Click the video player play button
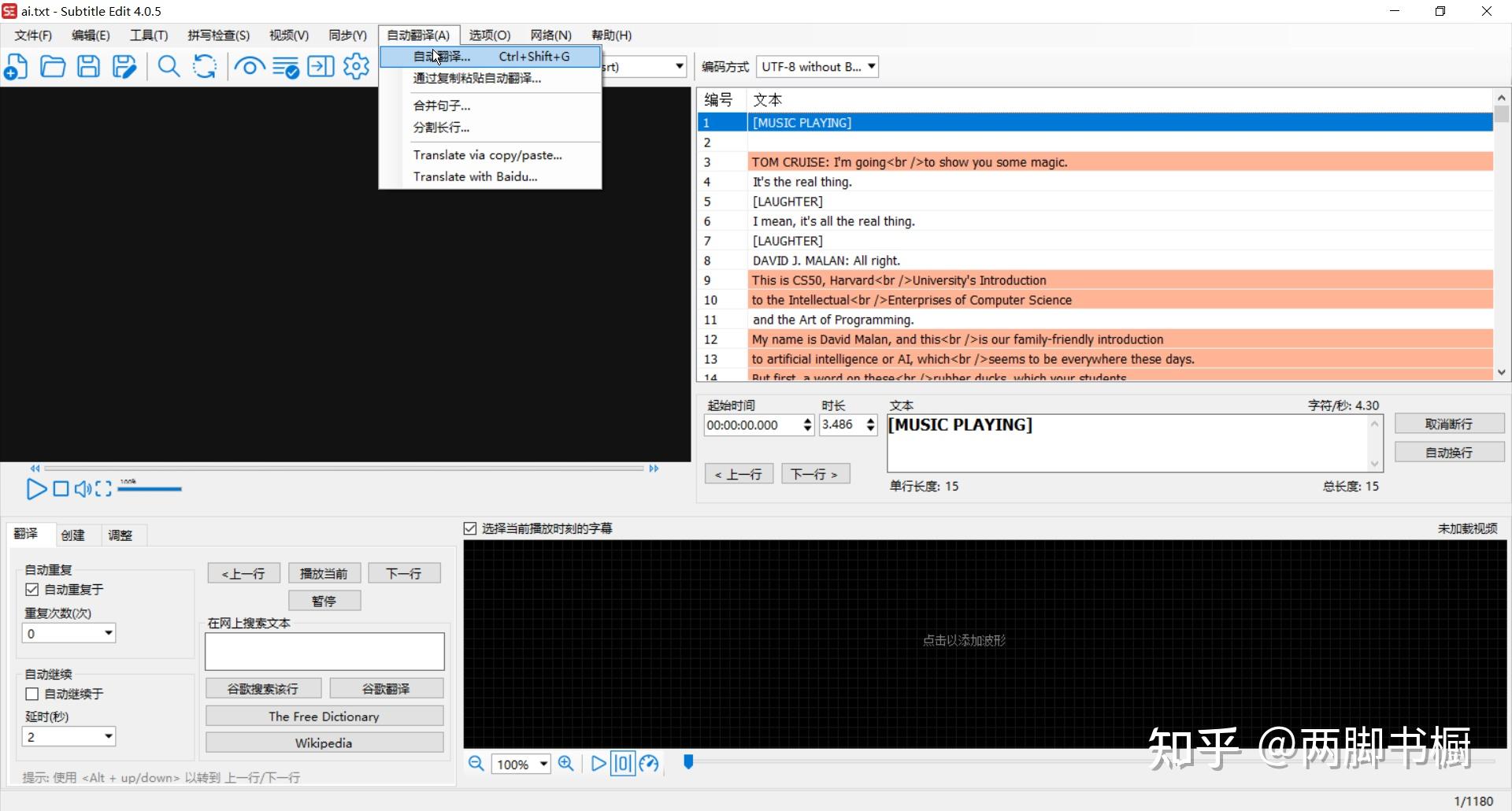Screen dimensions: 1512x811 point(36,489)
